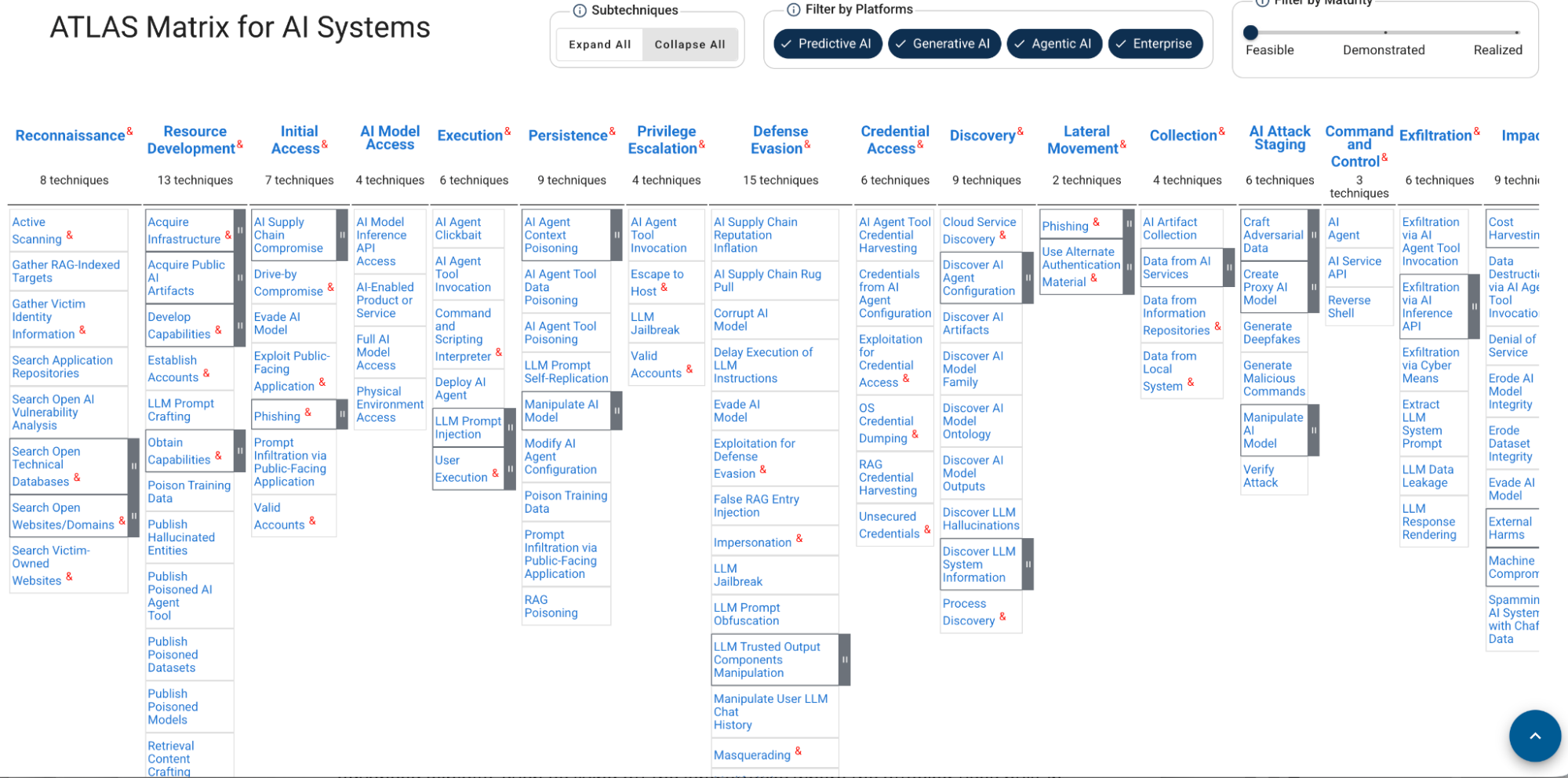Click the ampersand icon next to Persistence header
This screenshot has width=1568, height=778.
612,131
